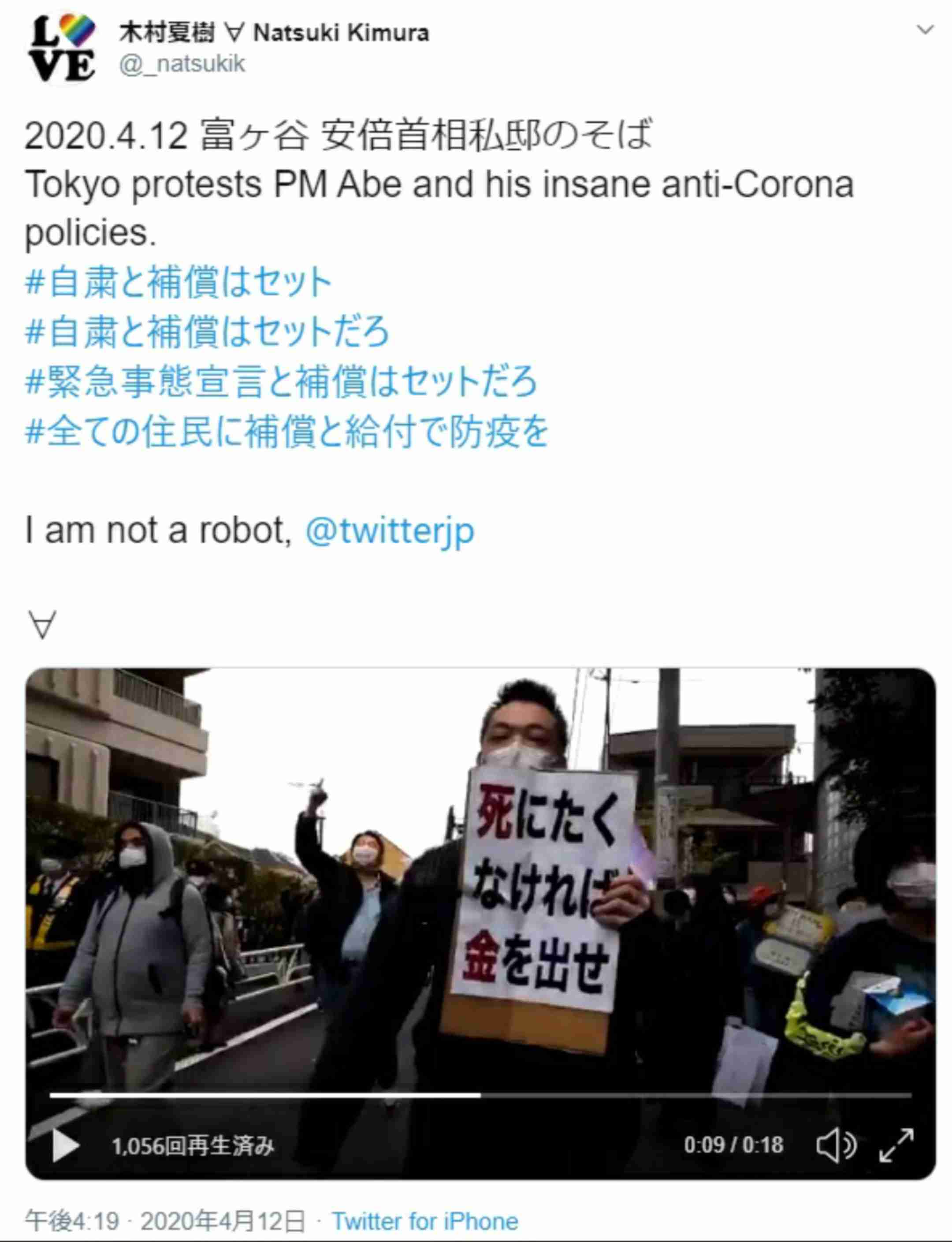Open the @twitterjp mention
Image resolution: width=952 pixels, height=1242 pixels.
coord(390,531)
